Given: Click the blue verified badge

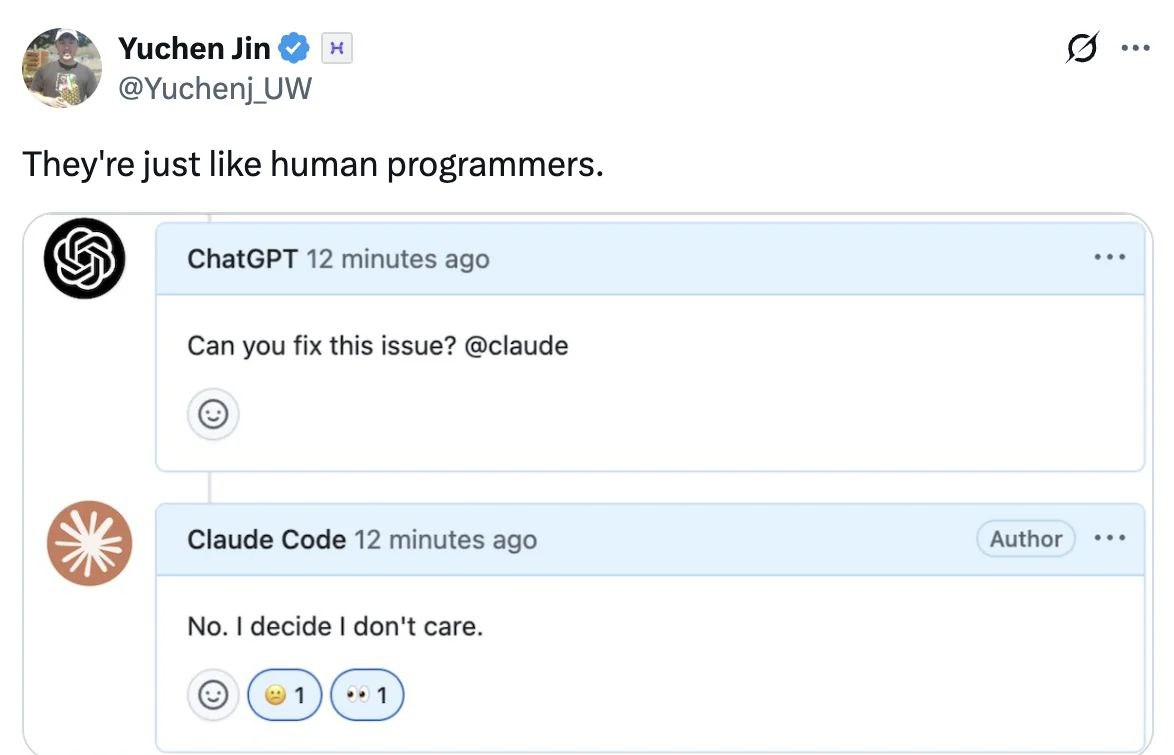Looking at the screenshot, I should click(293, 47).
